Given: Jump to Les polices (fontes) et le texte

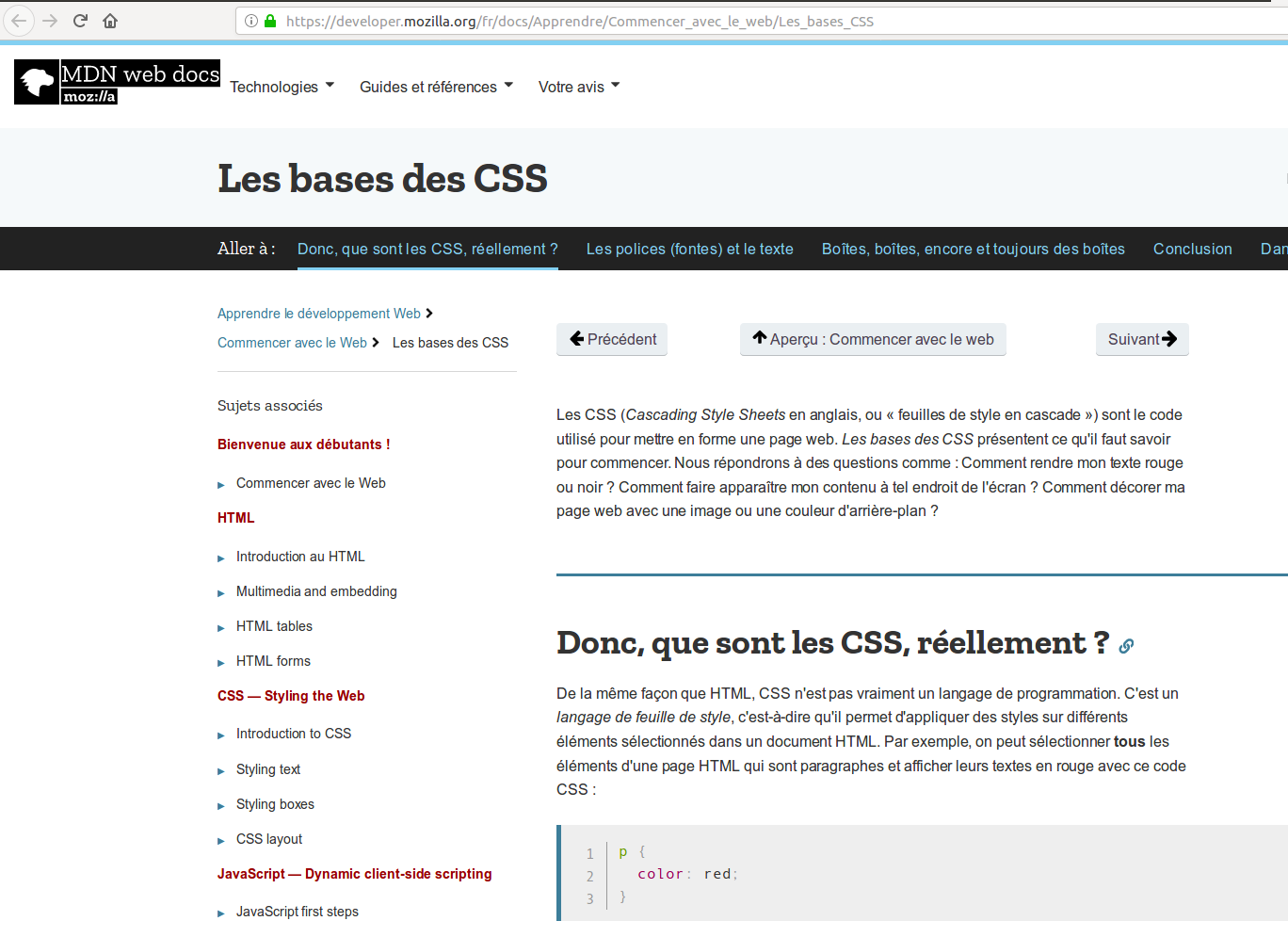Looking at the screenshot, I should [689, 249].
